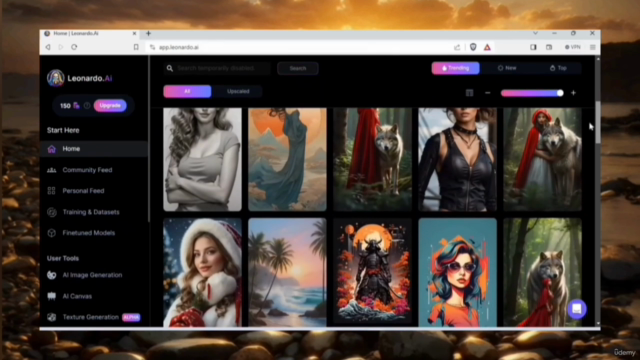Image resolution: width=640 pixels, height=360 pixels.
Task: Select the Trending filter
Action: pyautogui.click(x=456, y=68)
